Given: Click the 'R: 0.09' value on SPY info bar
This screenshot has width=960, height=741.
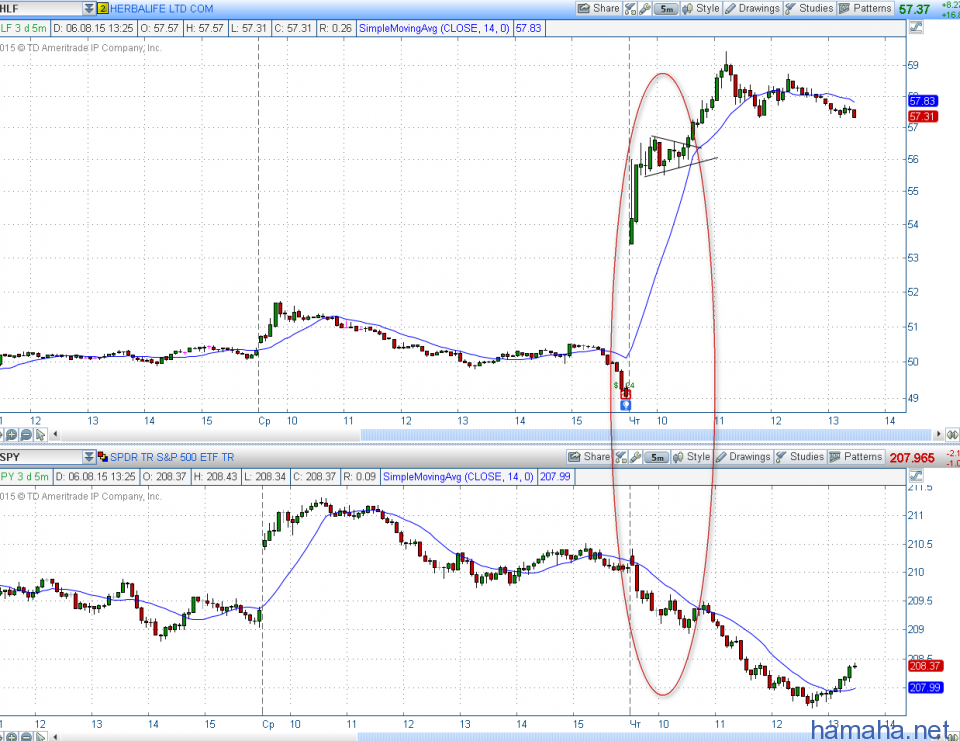Looking at the screenshot, I should tap(359, 476).
